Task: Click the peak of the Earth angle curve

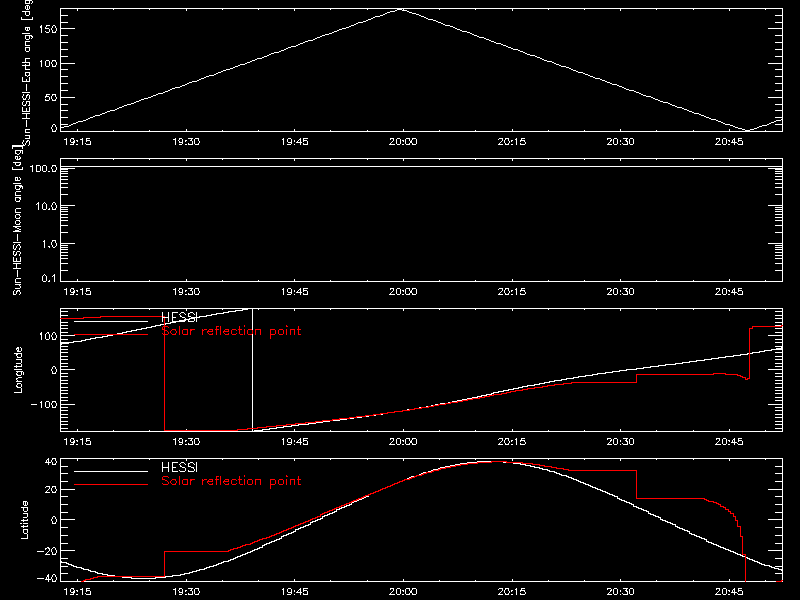Action: pyautogui.click(x=402, y=9)
